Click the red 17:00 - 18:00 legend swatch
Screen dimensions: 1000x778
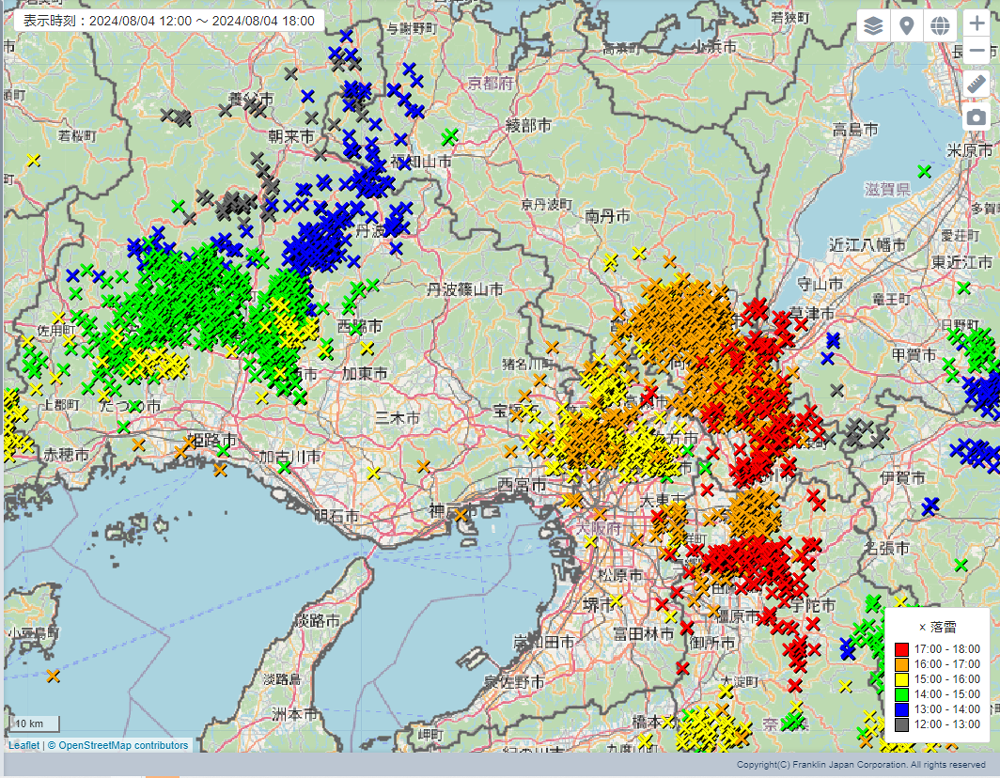coord(902,649)
